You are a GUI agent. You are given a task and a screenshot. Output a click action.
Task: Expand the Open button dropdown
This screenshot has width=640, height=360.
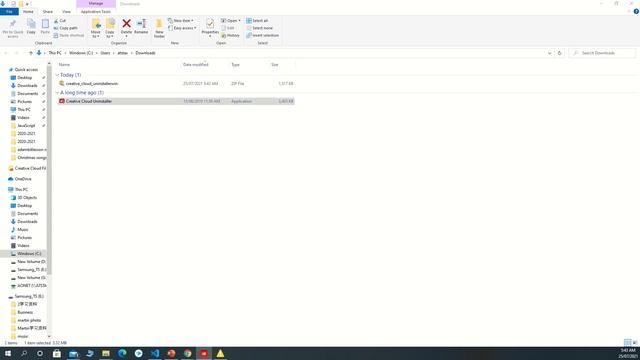[239, 20]
